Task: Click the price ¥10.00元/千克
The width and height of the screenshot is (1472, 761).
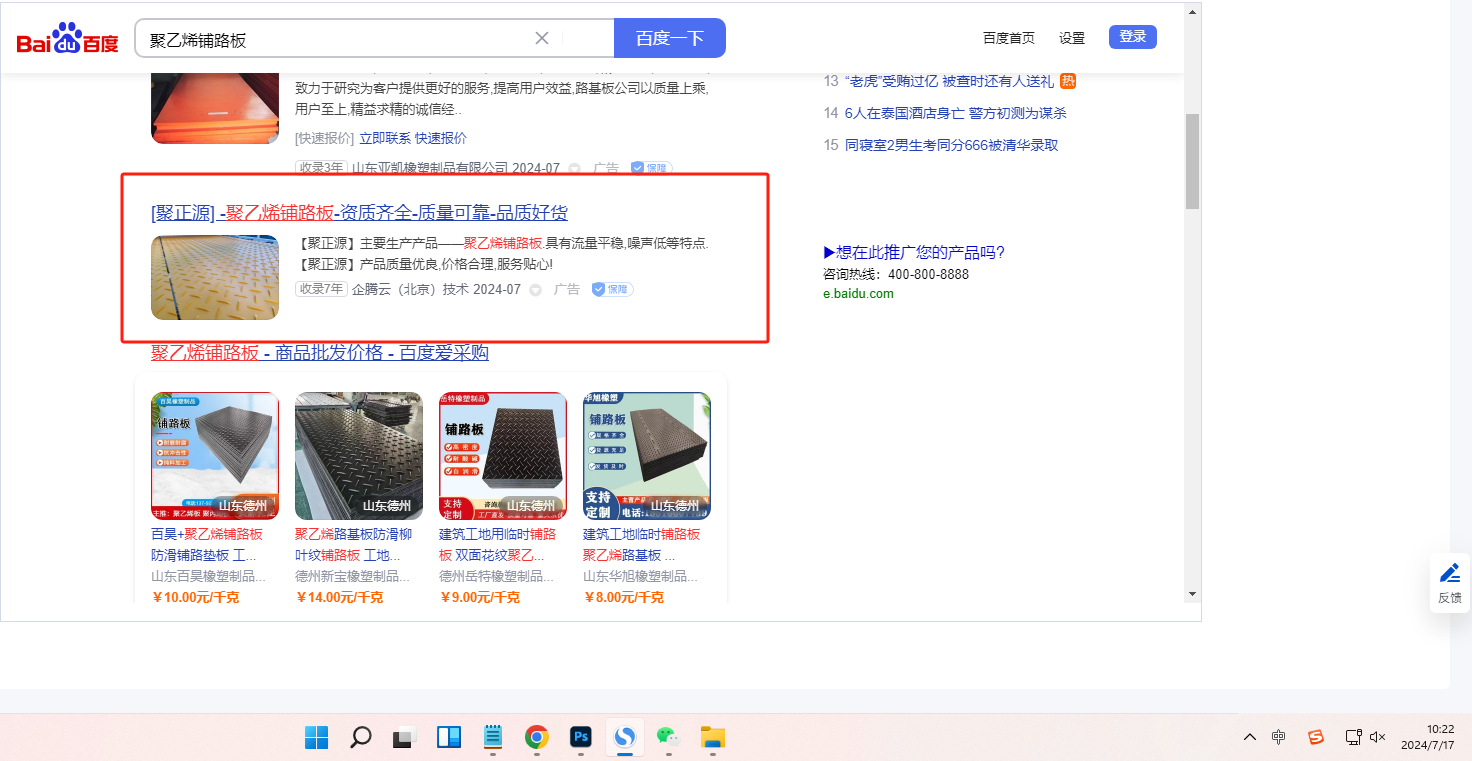Action: (x=195, y=597)
